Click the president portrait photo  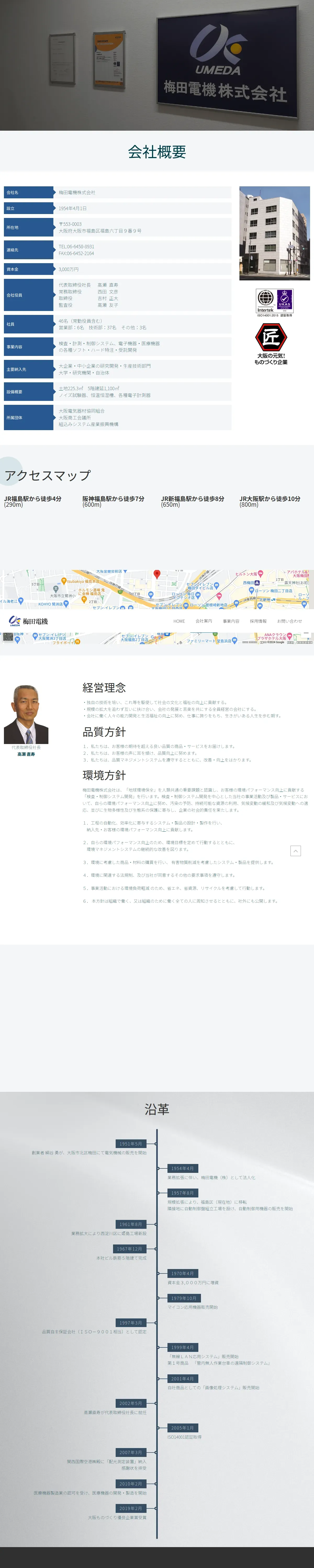(x=26, y=714)
